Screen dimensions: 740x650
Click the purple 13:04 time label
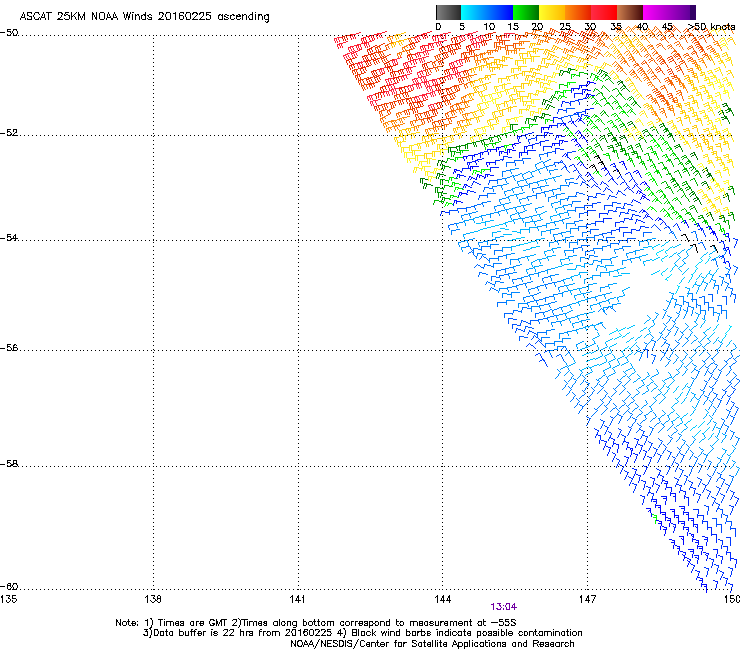click(x=503, y=607)
